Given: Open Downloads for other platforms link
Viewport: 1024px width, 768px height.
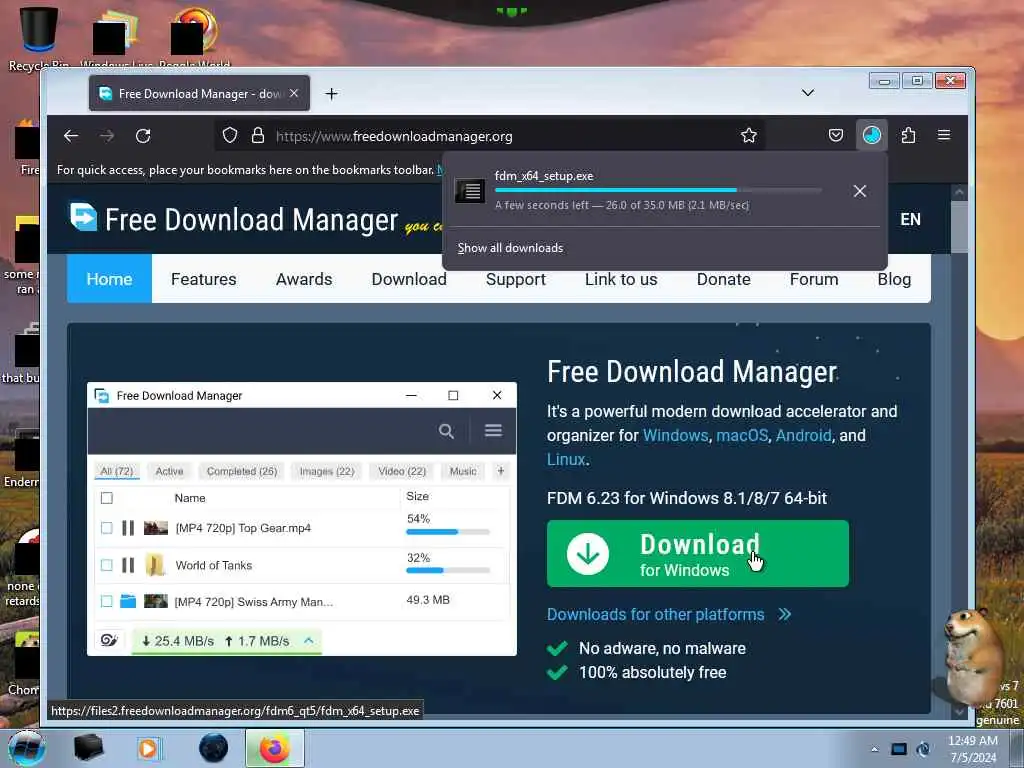Looking at the screenshot, I should point(669,615).
